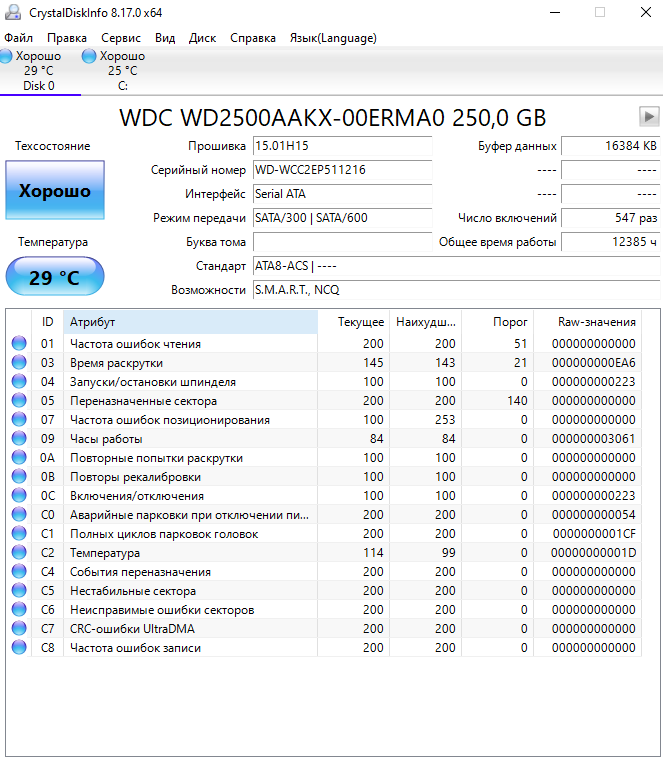Open the Сервис menu
This screenshot has width=663, height=763.
pyautogui.click(x=121, y=38)
